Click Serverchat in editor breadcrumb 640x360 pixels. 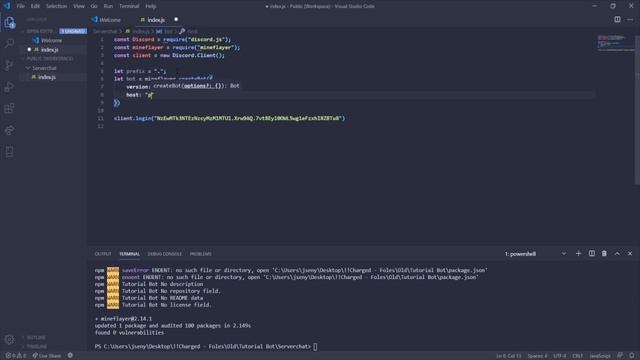pyautogui.click(x=105, y=31)
